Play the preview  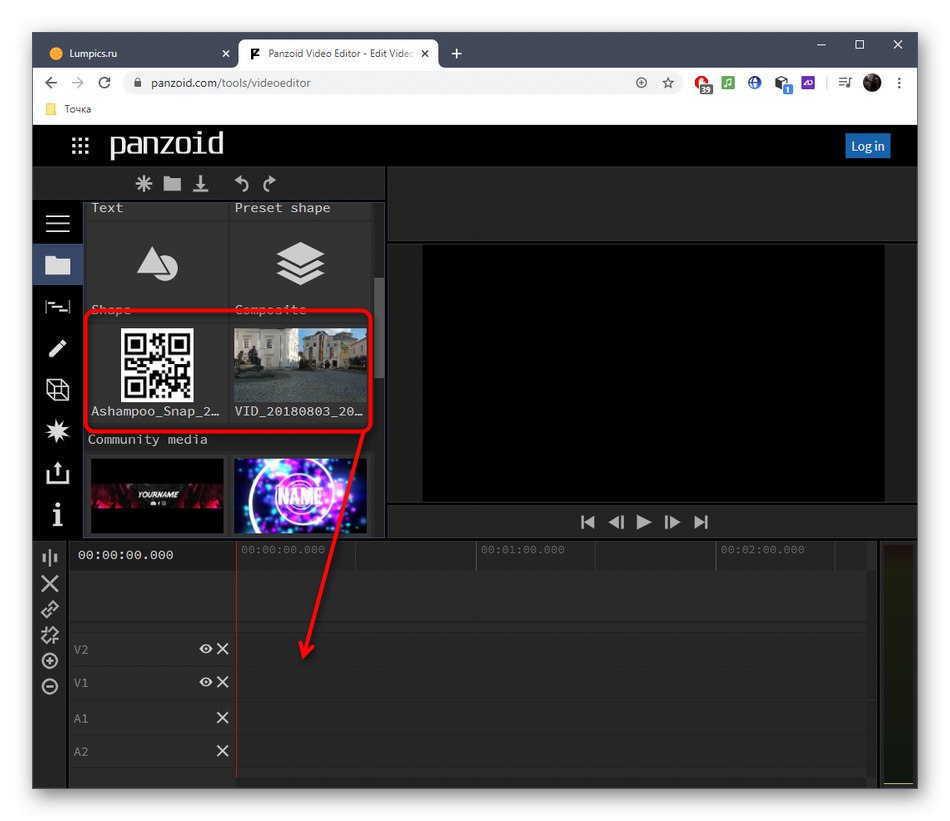[x=643, y=522]
